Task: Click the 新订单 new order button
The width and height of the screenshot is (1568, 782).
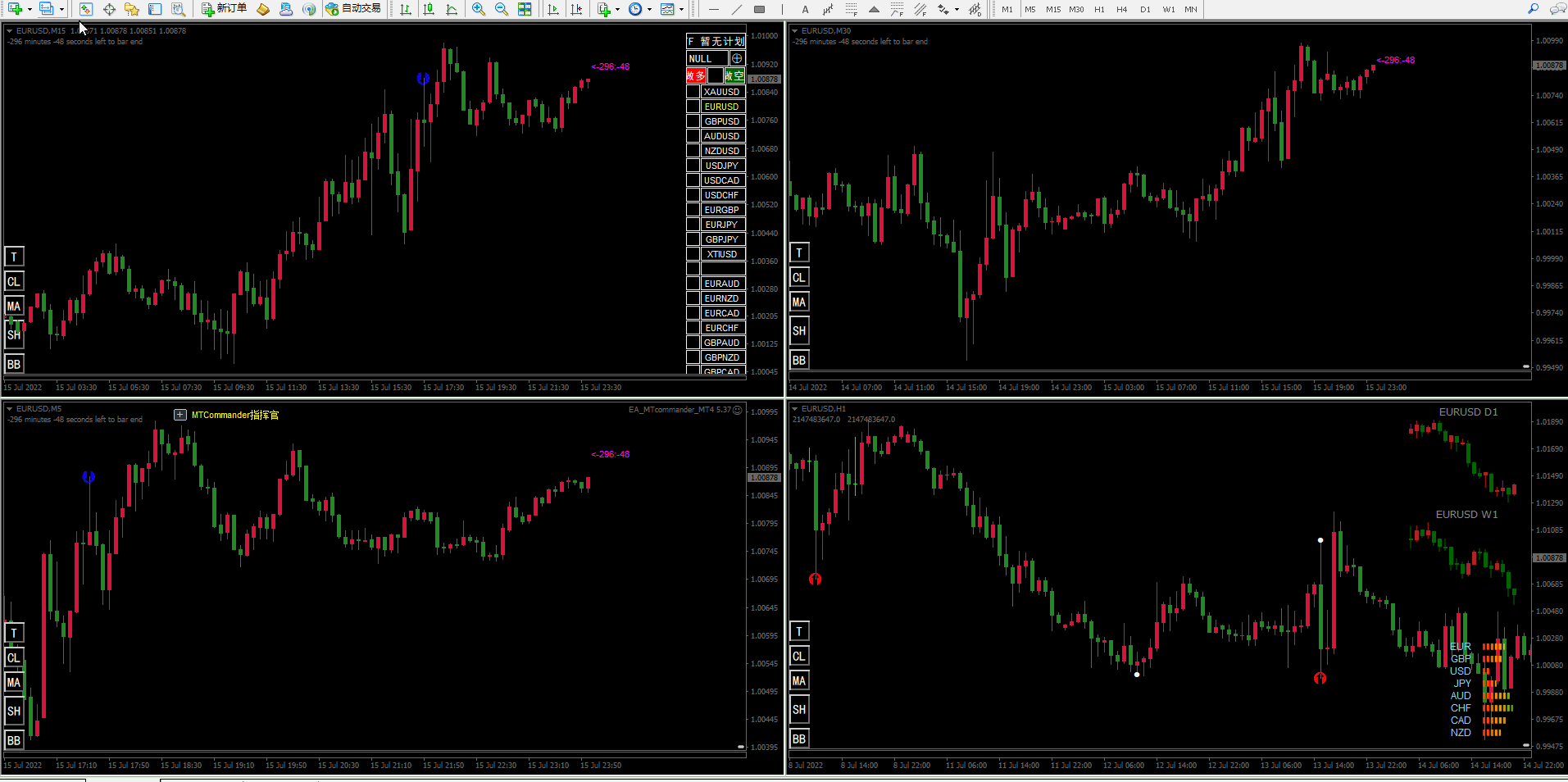Action: click(x=225, y=9)
